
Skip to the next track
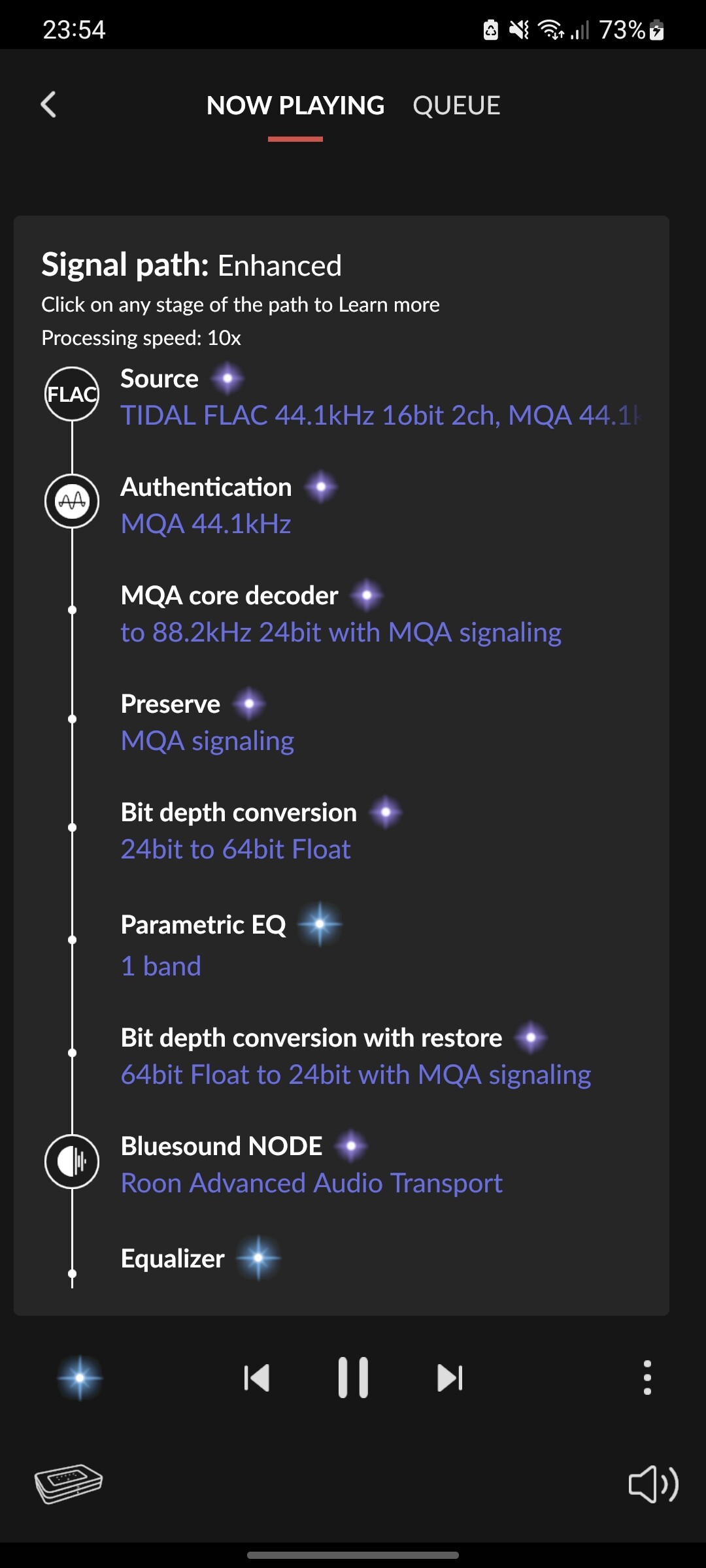pyautogui.click(x=450, y=1378)
